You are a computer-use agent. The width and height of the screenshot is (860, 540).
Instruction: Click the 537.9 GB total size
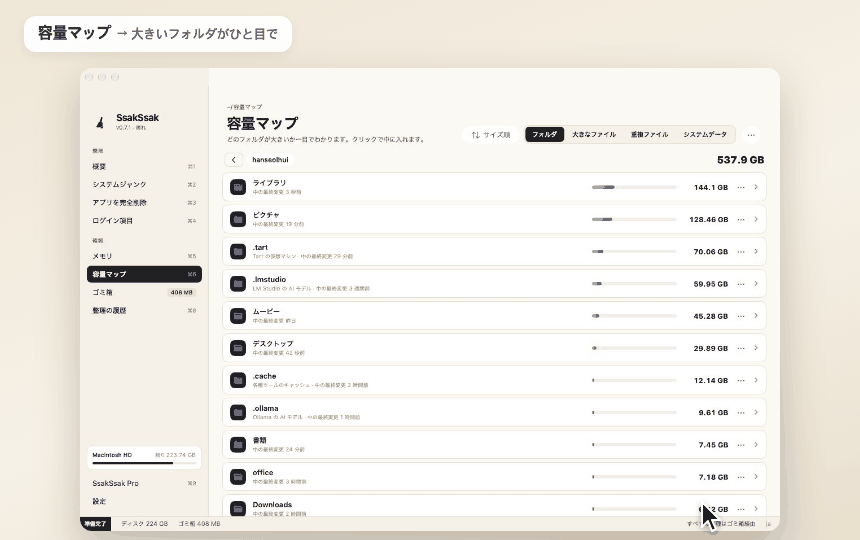(740, 160)
